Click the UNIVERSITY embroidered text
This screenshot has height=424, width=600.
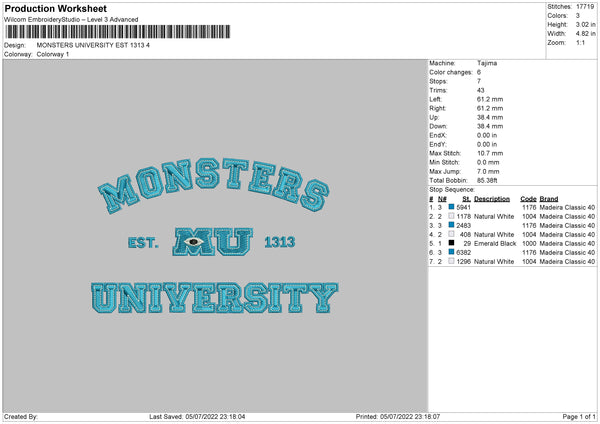click(214, 298)
